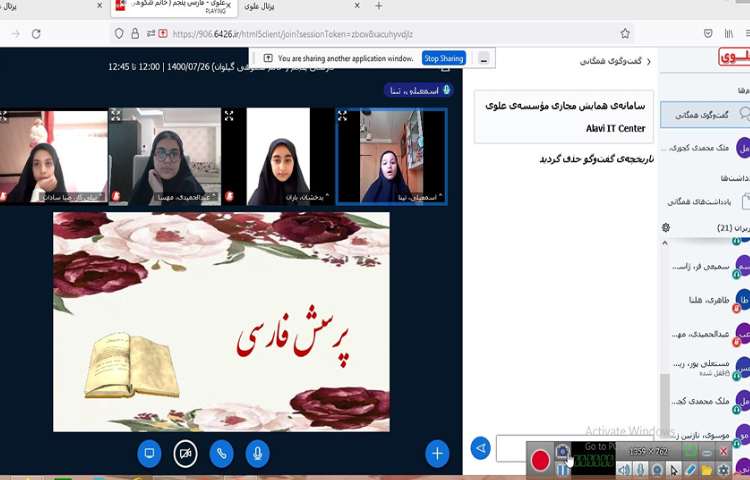This screenshot has width=750, height=480.
Task: Switch to the پرتال علوی browser tab
Action: tap(299, 7)
